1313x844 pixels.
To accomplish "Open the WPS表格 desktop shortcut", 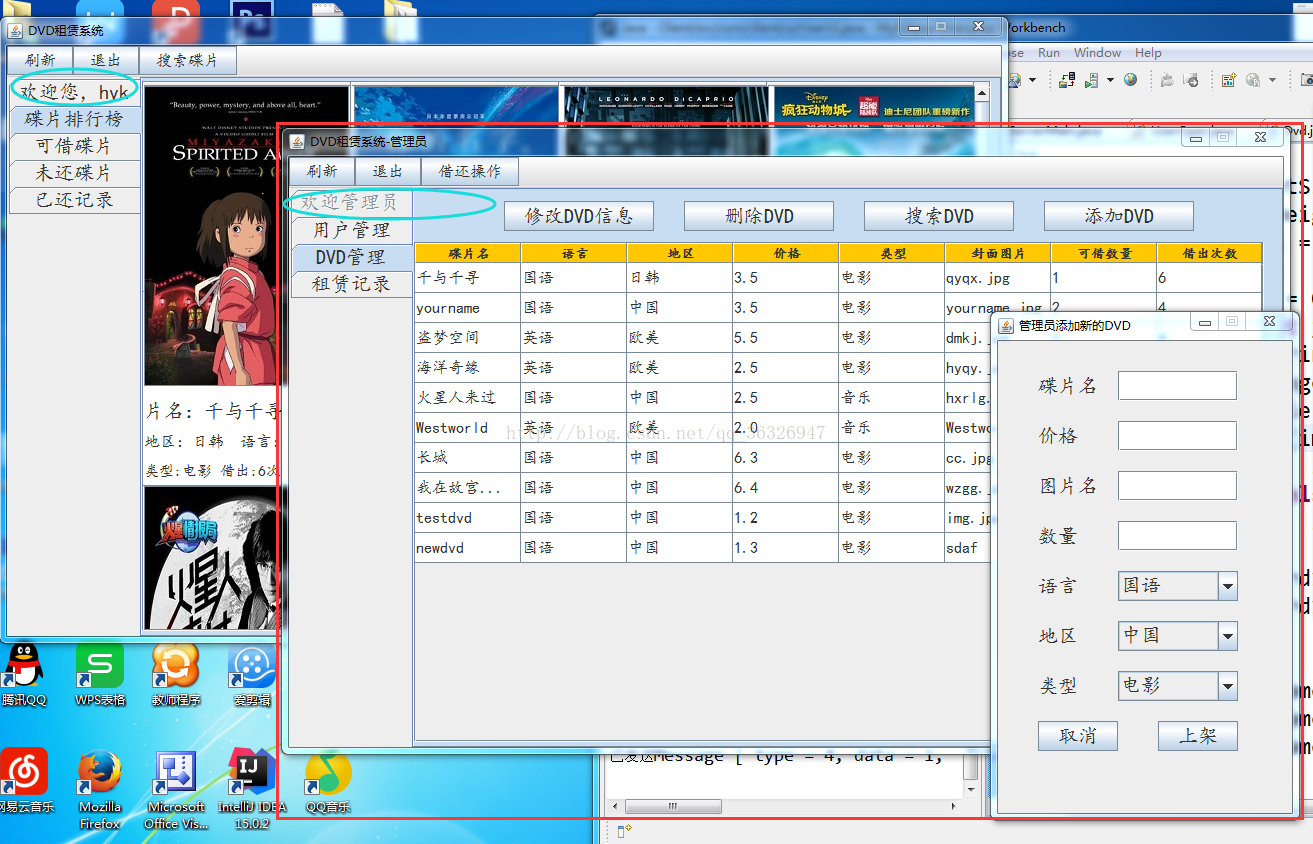I will tap(100, 675).
